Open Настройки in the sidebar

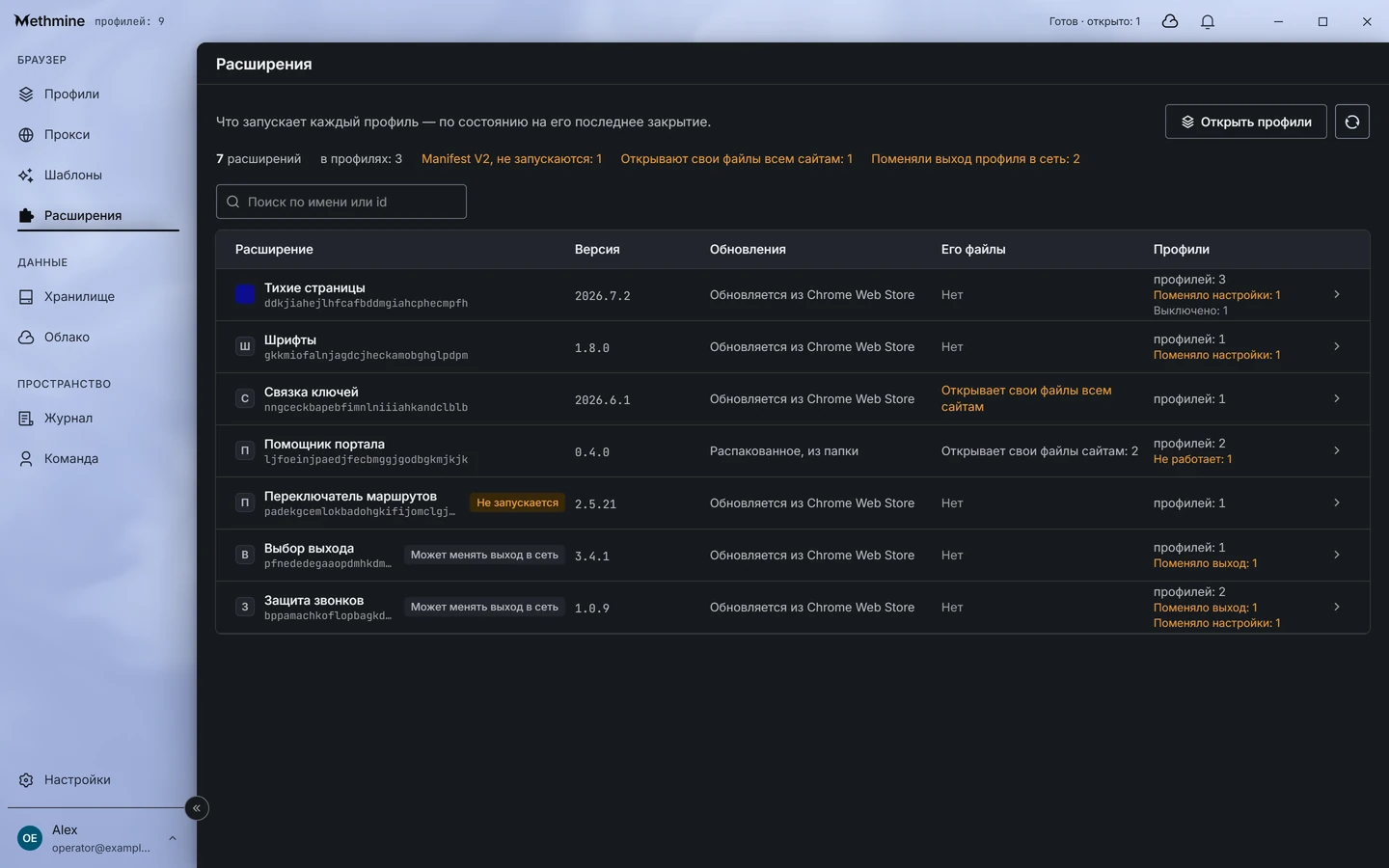[x=97, y=780]
